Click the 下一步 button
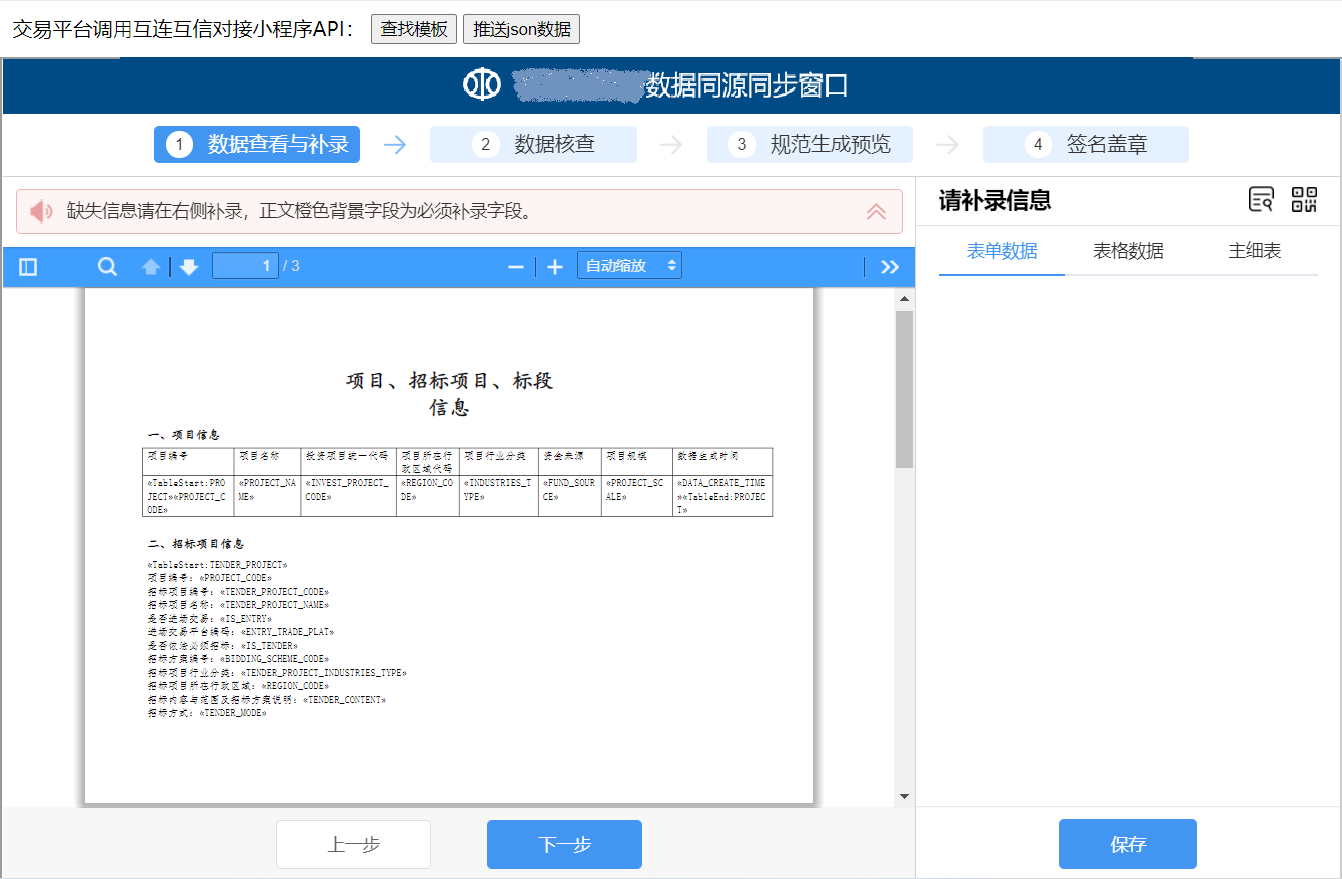The height and width of the screenshot is (879, 1342). pos(564,844)
